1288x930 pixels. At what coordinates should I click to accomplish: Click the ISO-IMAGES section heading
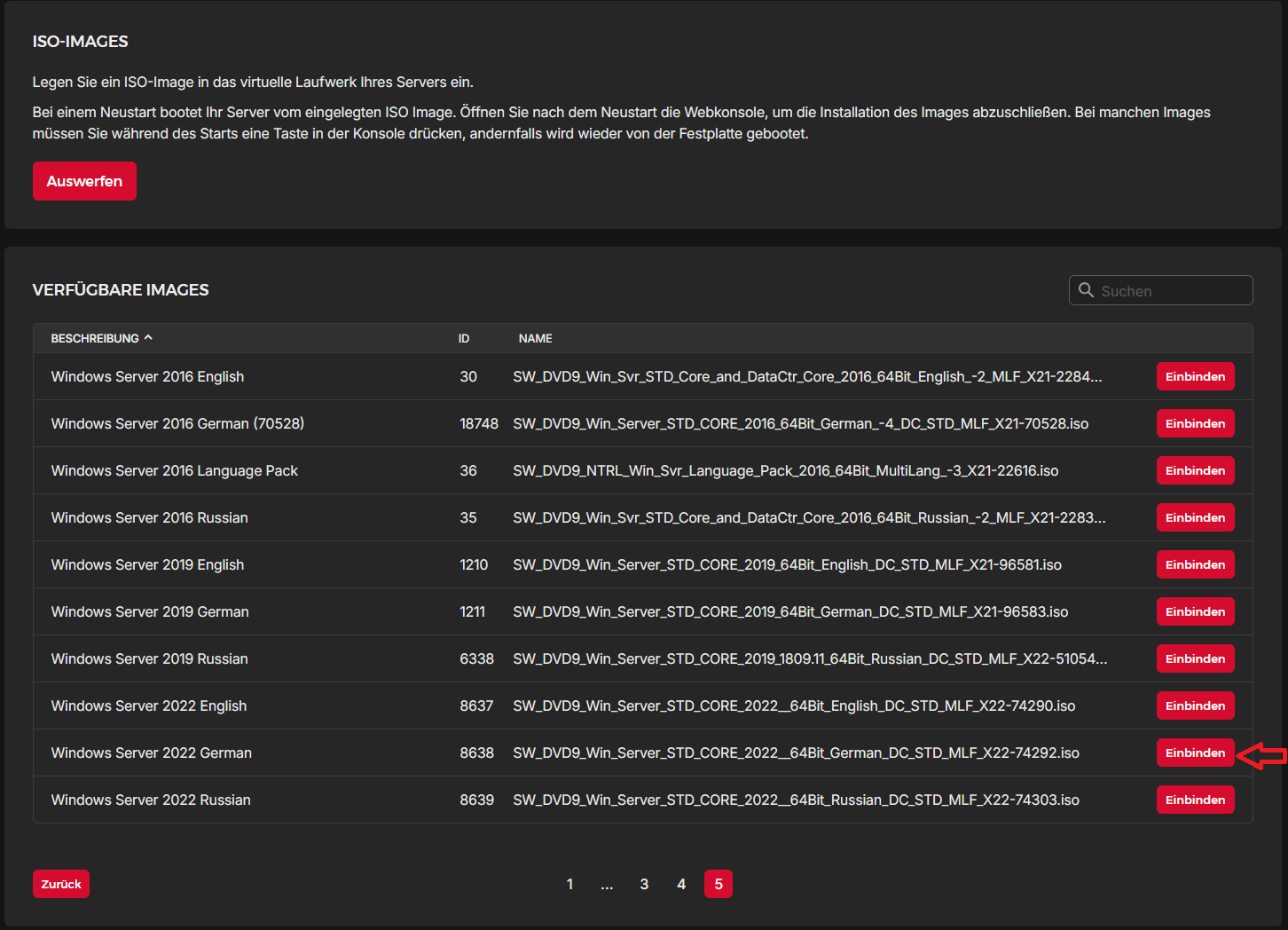click(81, 41)
